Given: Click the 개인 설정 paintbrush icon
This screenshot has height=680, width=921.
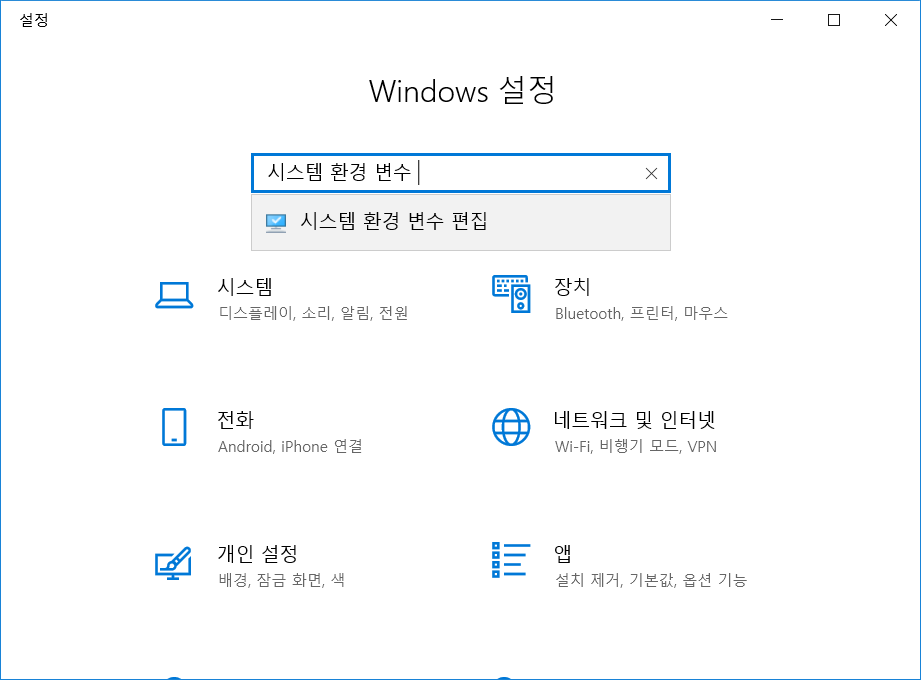Looking at the screenshot, I should [173, 563].
